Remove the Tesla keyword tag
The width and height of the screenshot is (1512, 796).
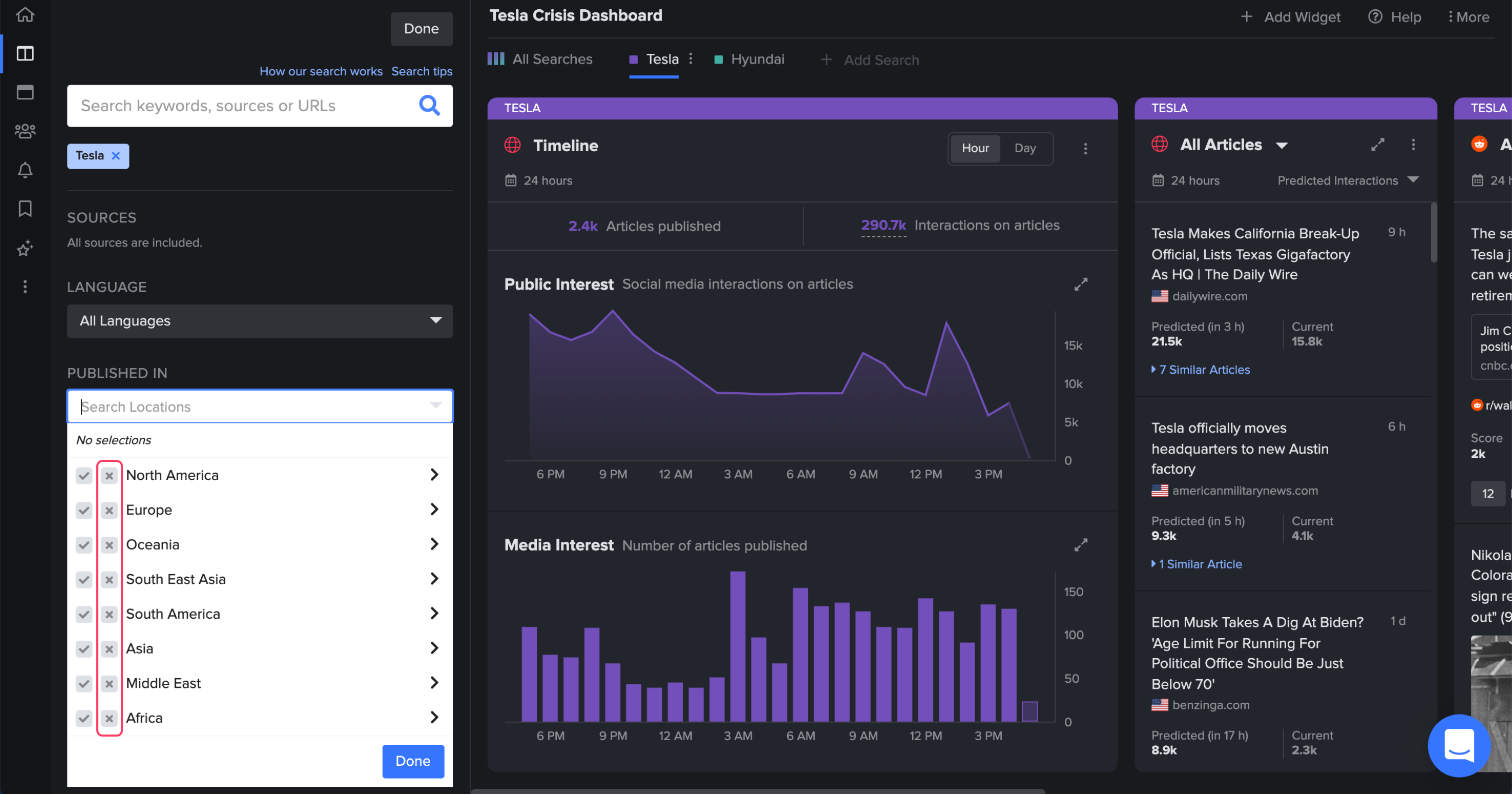116,156
